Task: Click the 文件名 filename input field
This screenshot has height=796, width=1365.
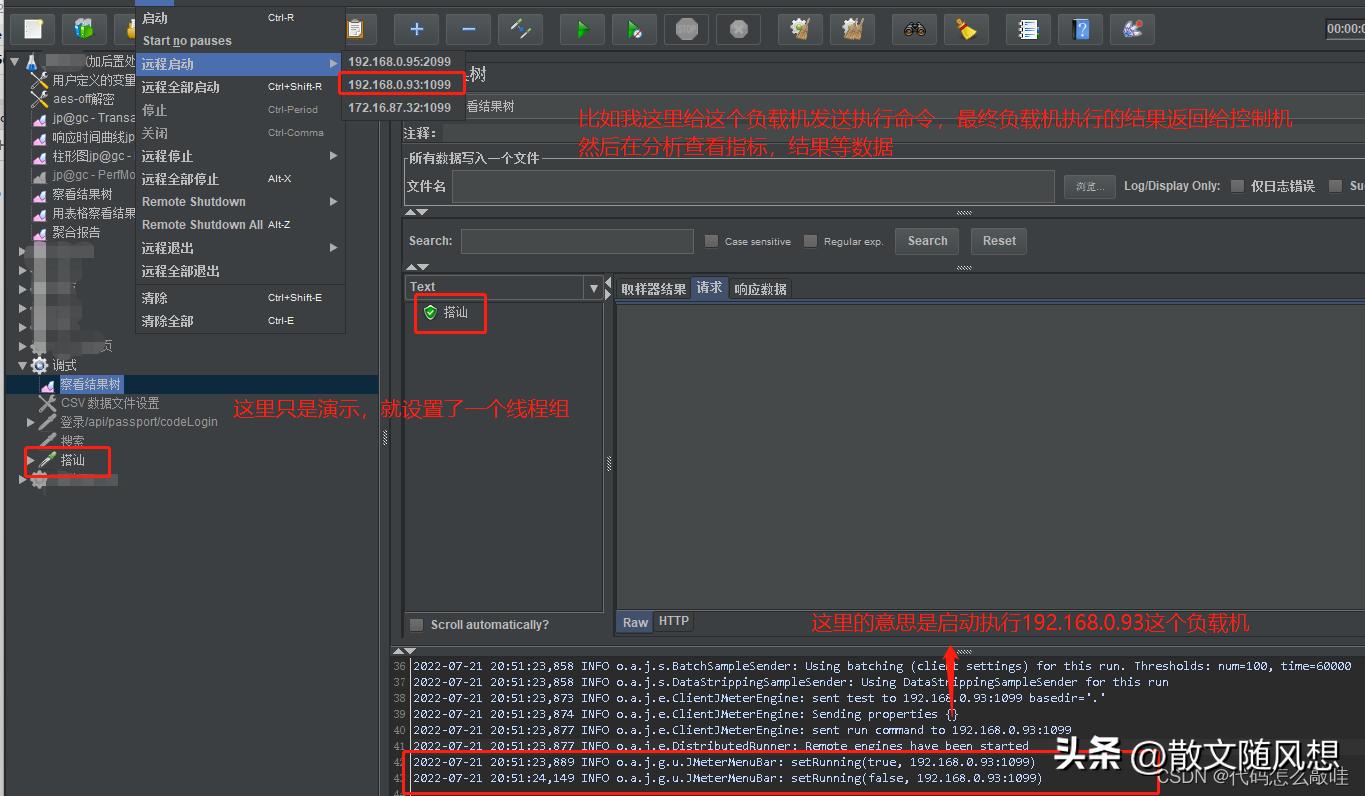Action: [x=750, y=185]
